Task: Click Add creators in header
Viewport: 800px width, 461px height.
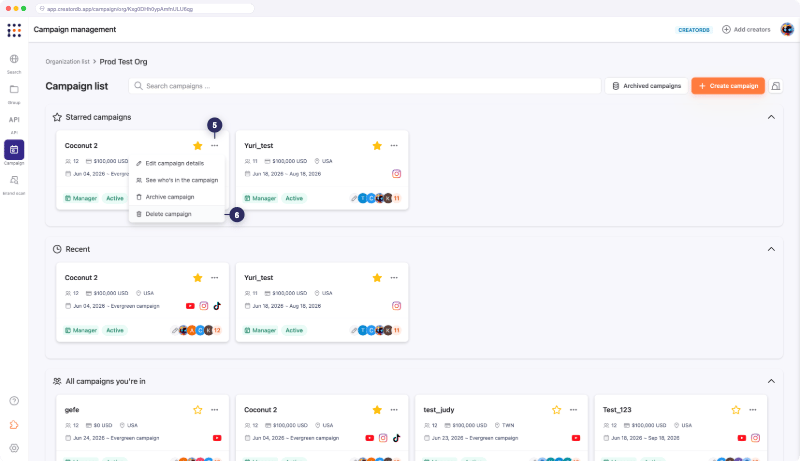Action: [x=746, y=30]
